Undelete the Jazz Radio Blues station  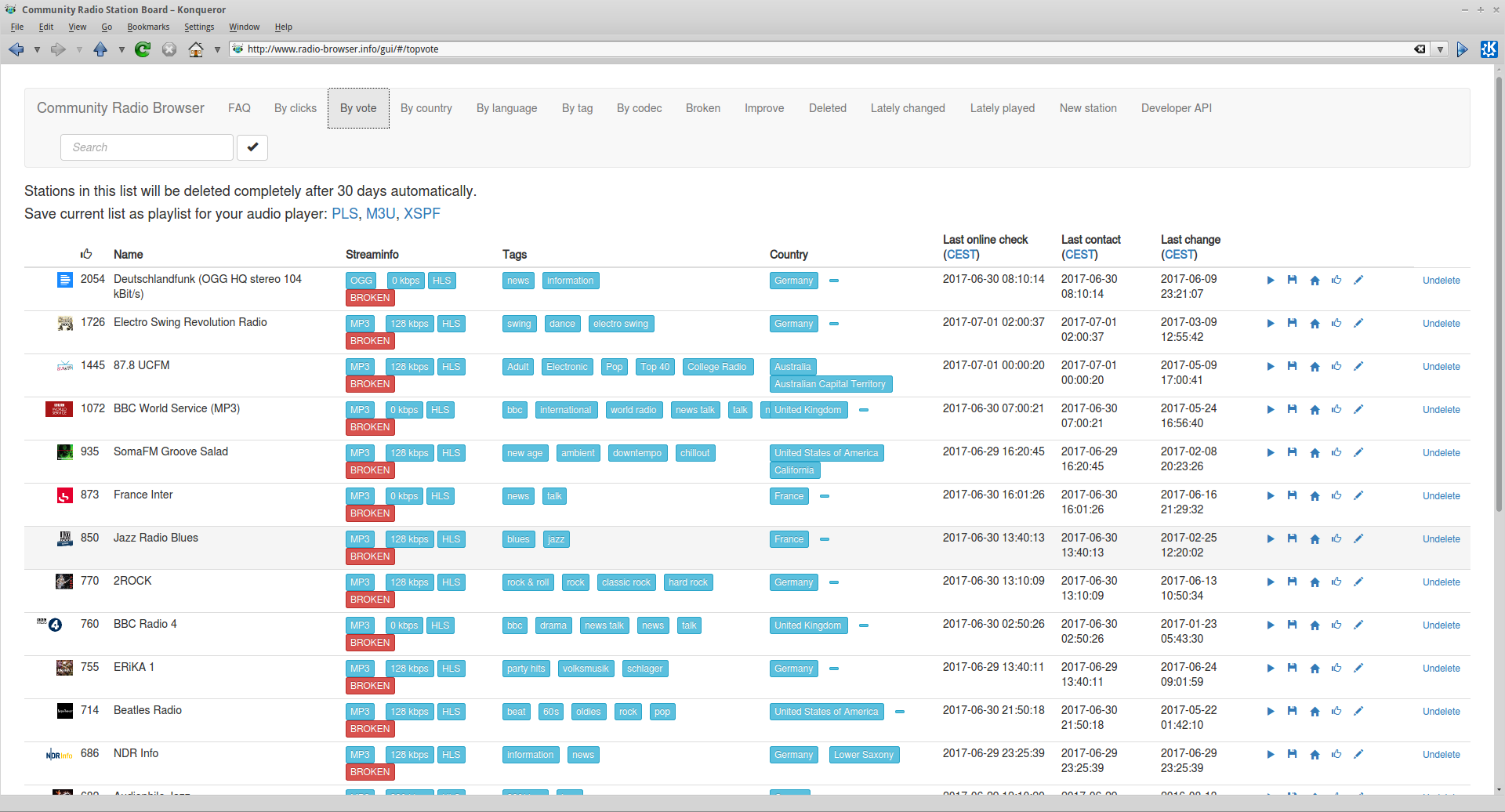pos(1442,539)
